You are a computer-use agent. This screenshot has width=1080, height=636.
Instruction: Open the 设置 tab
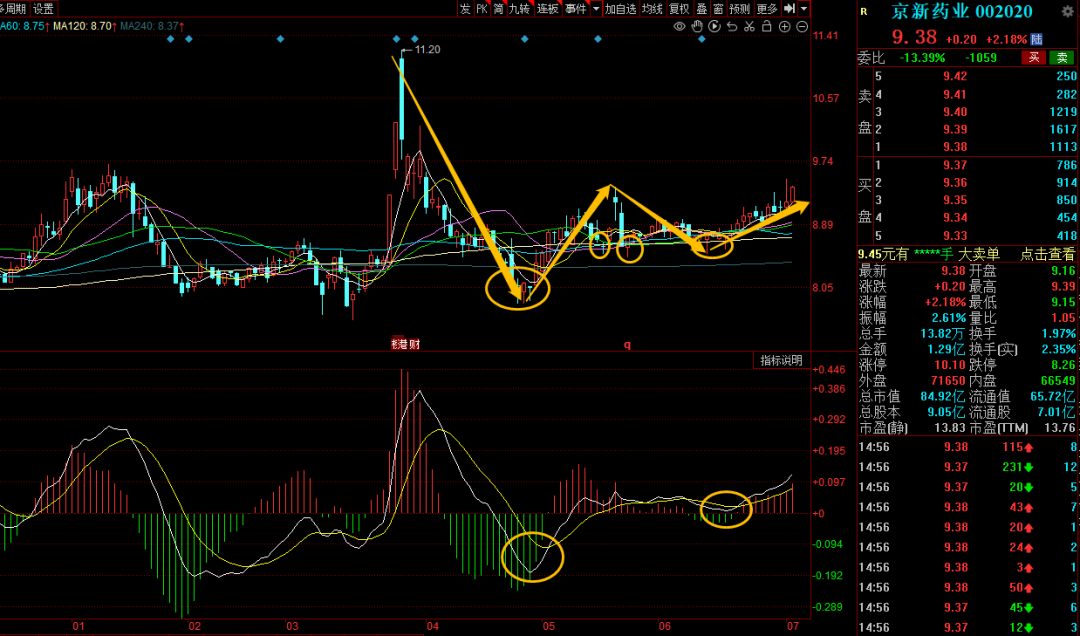click(x=43, y=8)
